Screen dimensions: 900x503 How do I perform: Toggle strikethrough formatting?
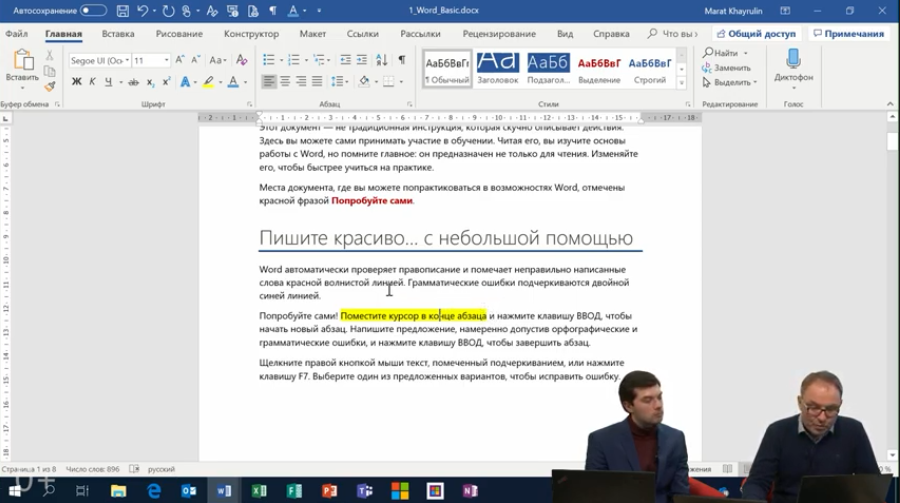pyautogui.click(x=133, y=82)
